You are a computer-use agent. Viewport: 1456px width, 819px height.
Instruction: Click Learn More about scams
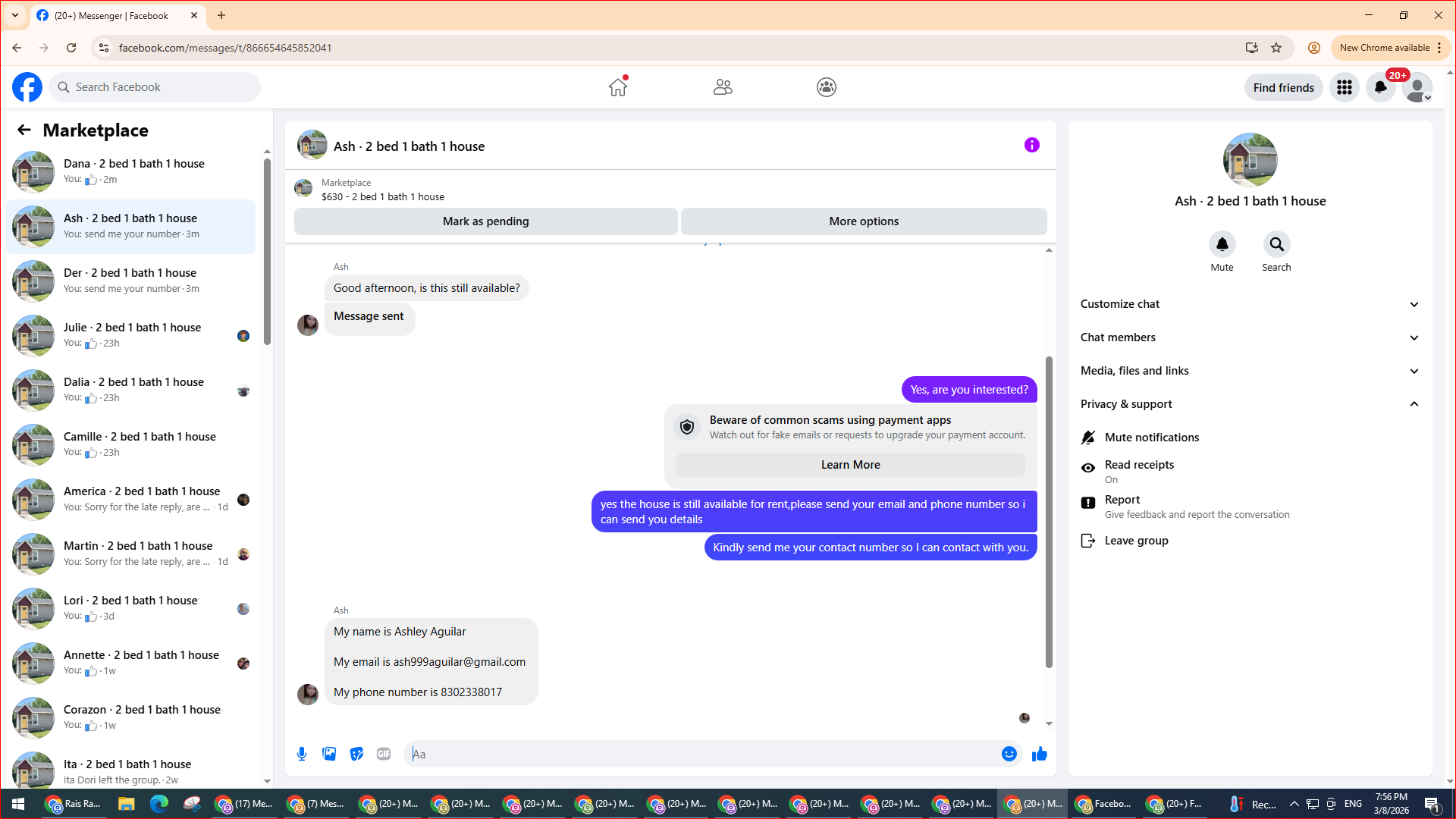pos(850,465)
